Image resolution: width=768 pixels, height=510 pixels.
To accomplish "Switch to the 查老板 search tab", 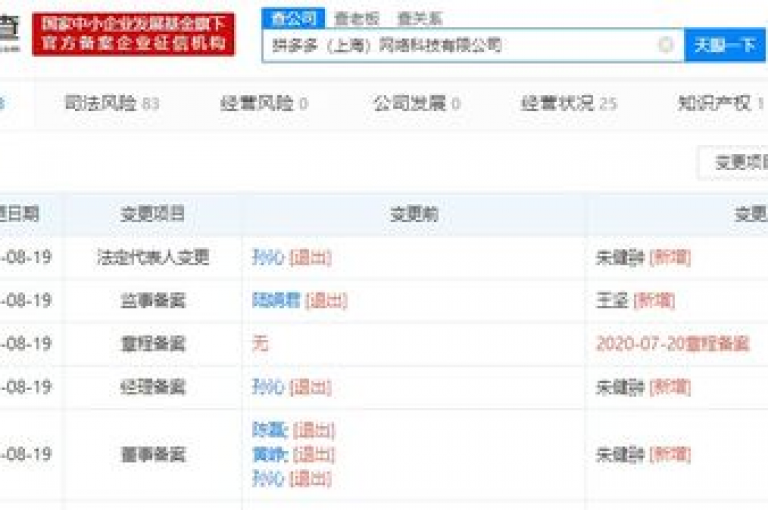I will [x=357, y=19].
